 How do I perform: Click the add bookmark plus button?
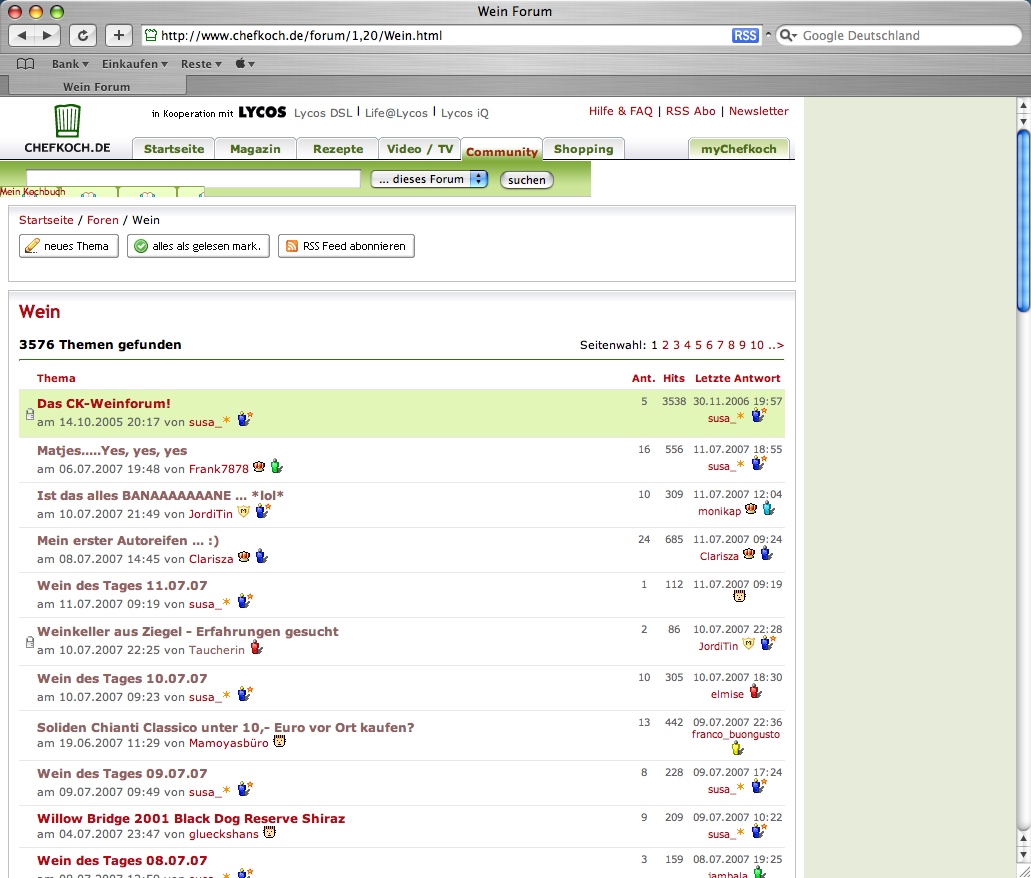(118, 35)
